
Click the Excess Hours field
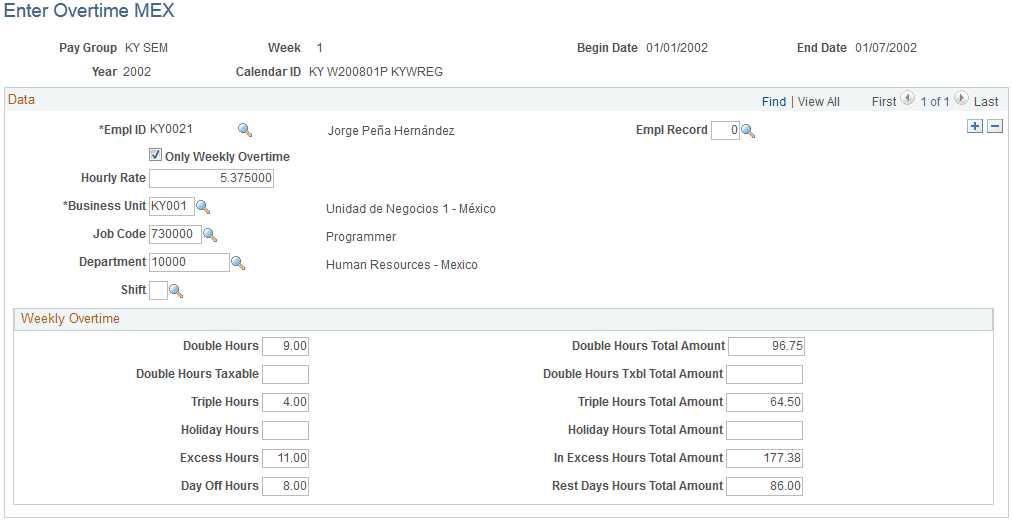coord(285,459)
